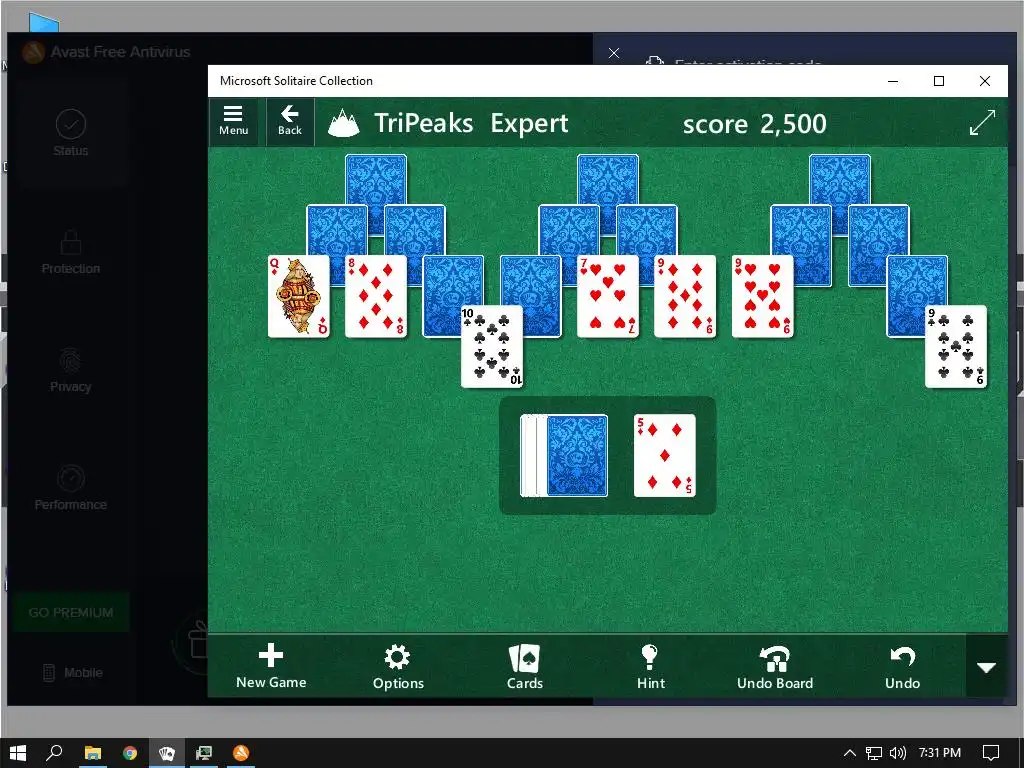Screen dimensions: 1024x768
Task: Open the Cards deck selection
Action: coord(524,666)
